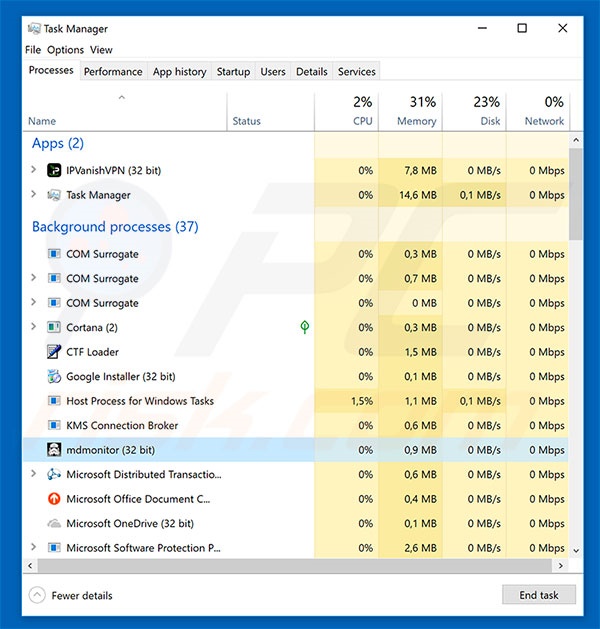Select the CTF Loader process
Image resolution: width=600 pixels, height=629 pixels.
296,352
